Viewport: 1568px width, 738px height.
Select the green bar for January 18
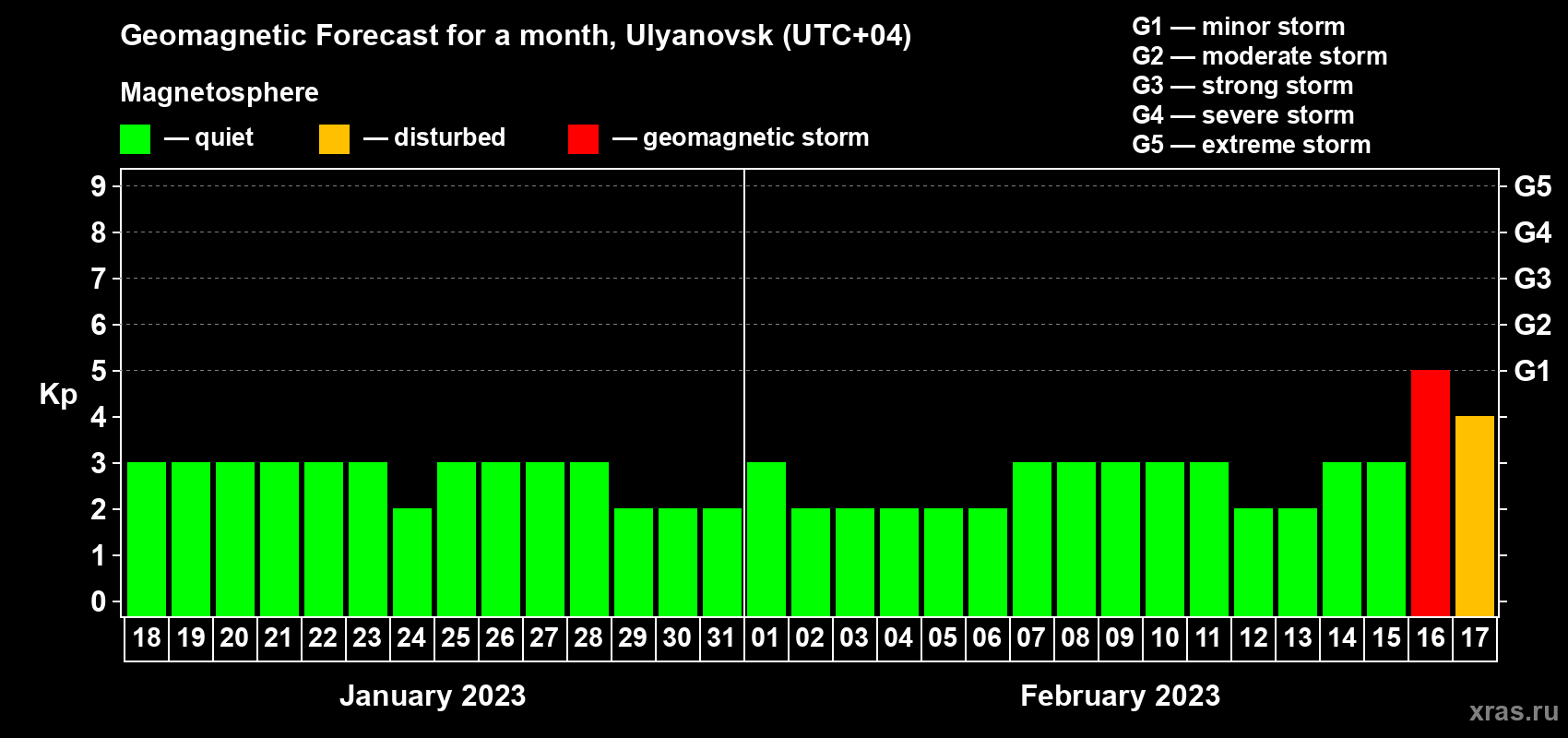147,540
